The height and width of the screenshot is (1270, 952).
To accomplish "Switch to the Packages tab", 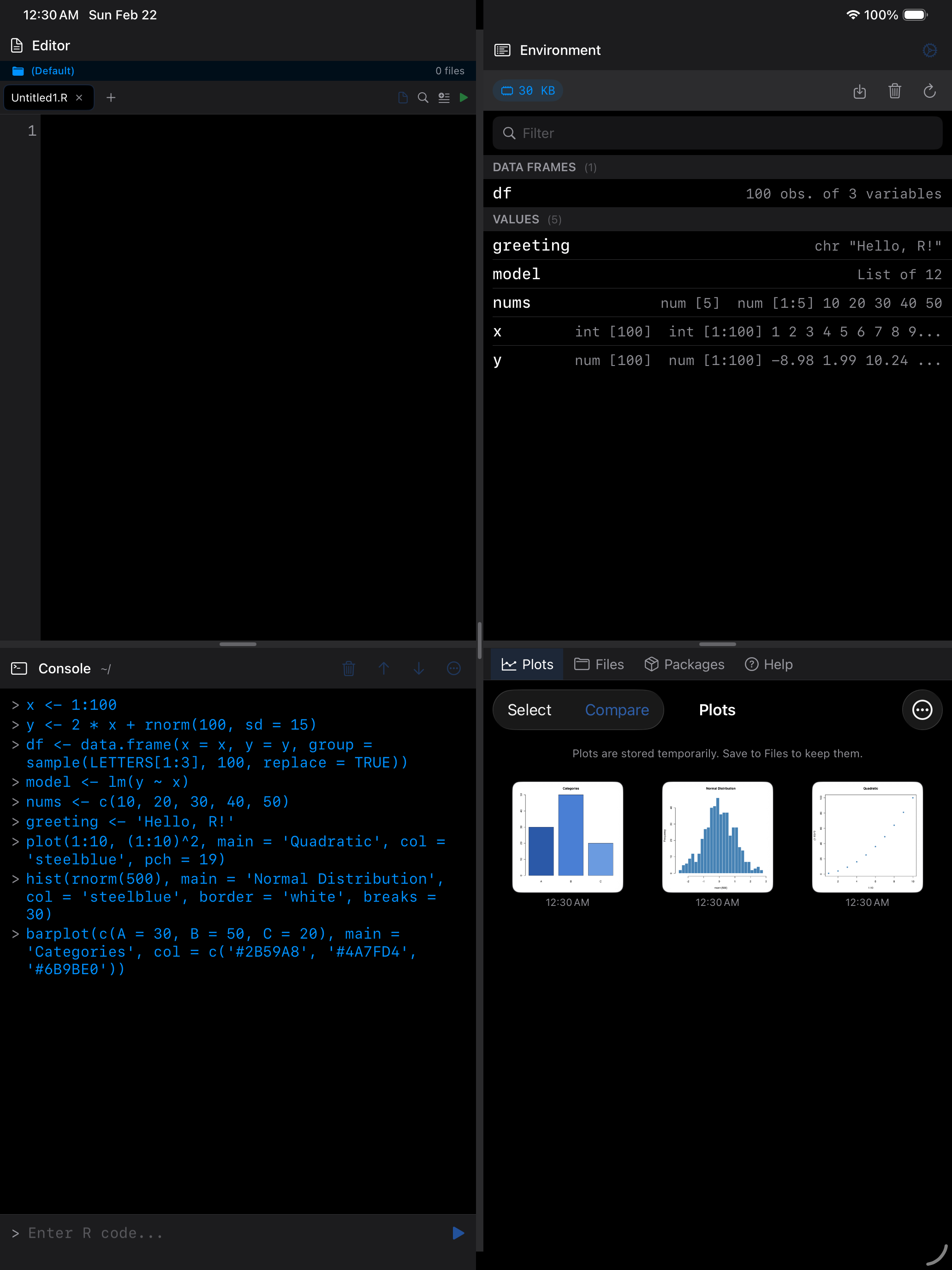I will click(684, 664).
